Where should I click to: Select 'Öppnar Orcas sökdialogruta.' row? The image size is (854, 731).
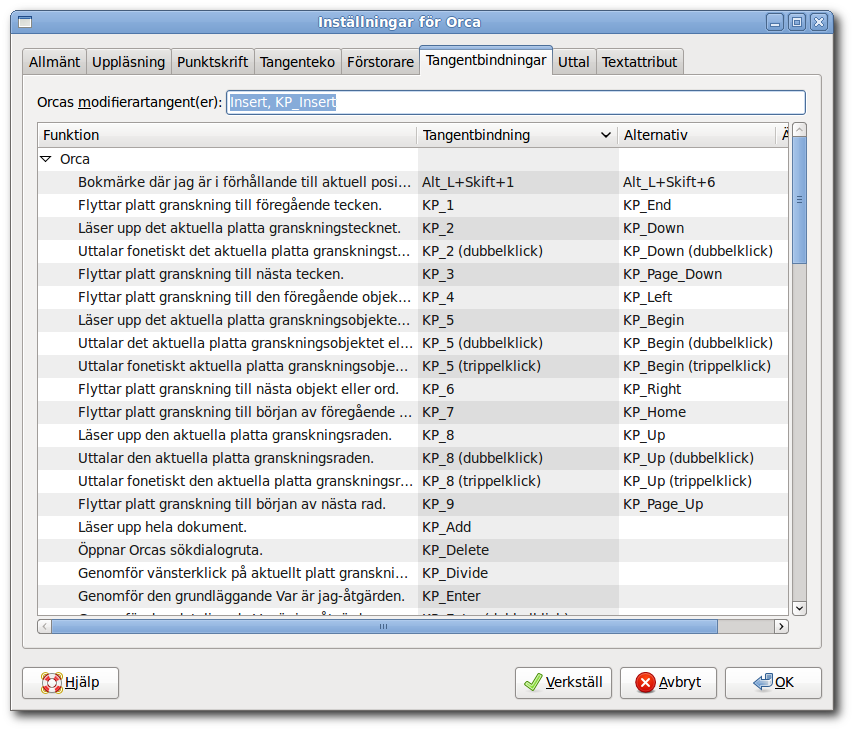pos(413,550)
